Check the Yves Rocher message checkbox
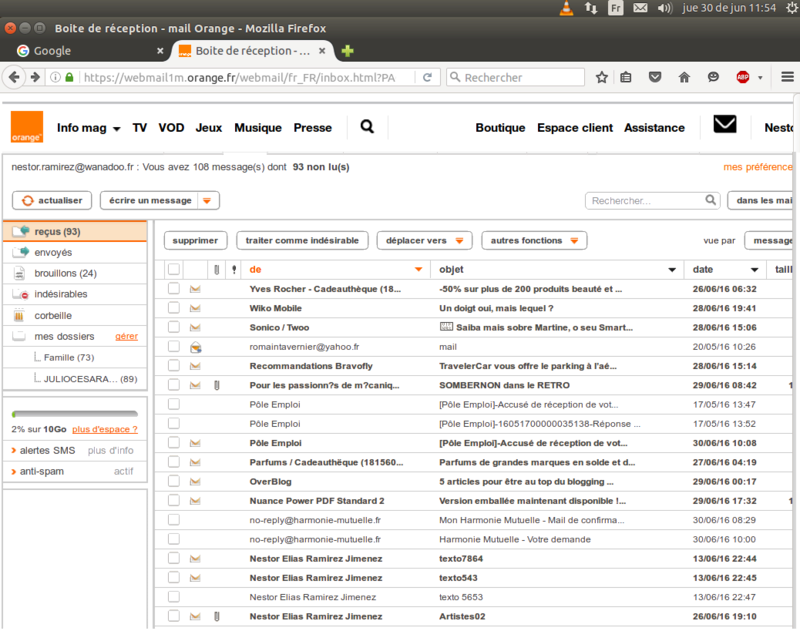This screenshot has height=631, width=800. pos(174,288)
